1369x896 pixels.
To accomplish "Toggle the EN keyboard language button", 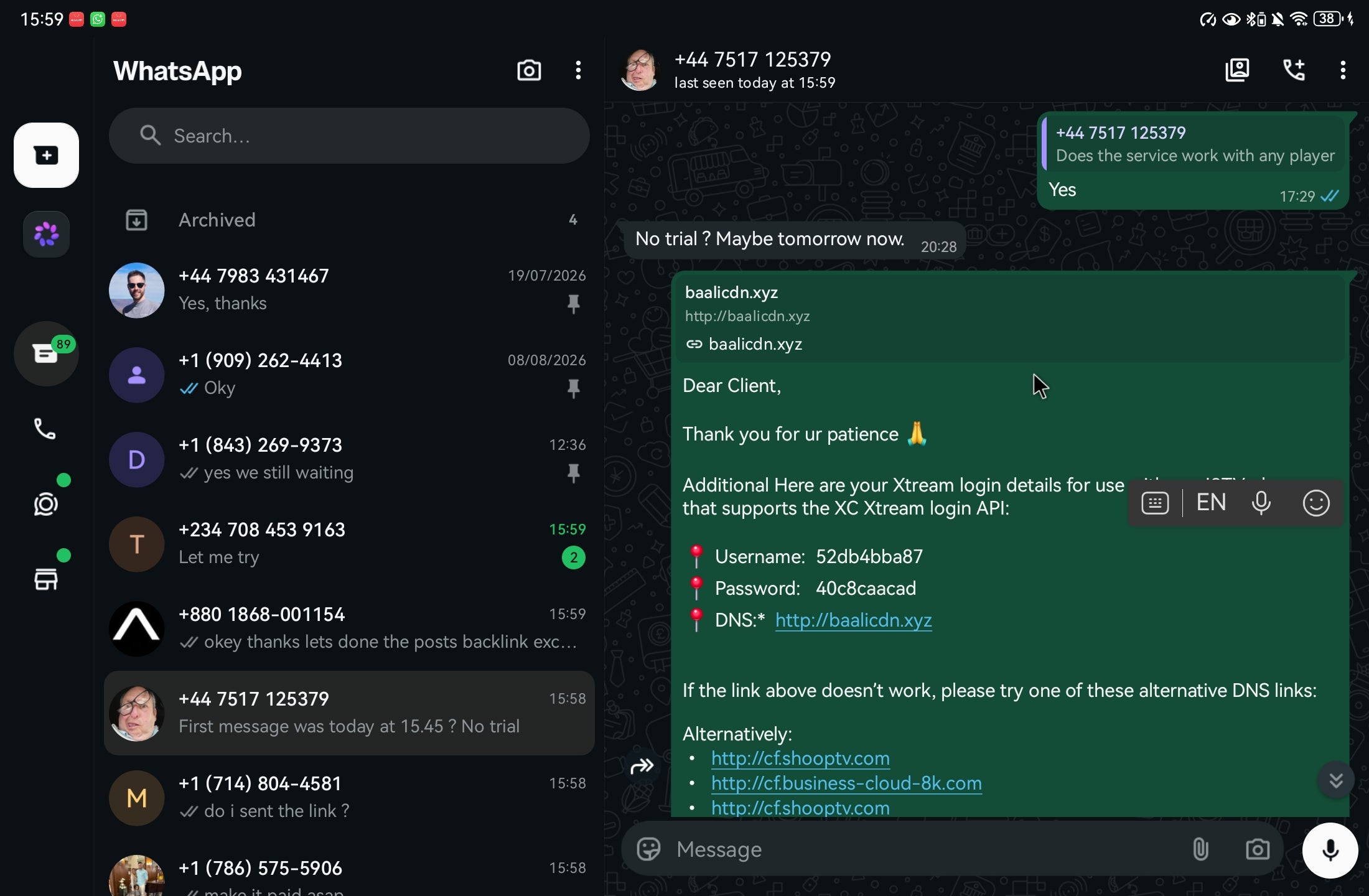I will (1211, 502).
